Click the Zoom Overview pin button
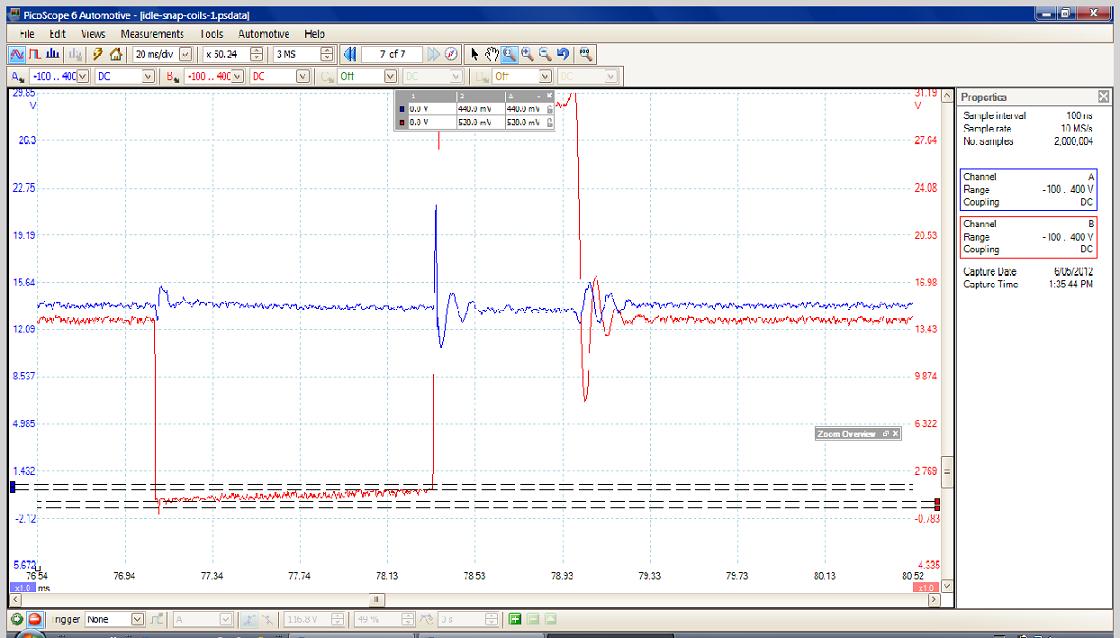Image resolution: width=1120 pixels, height=638 pixels. pyautogui.click(x=886, y=434)
